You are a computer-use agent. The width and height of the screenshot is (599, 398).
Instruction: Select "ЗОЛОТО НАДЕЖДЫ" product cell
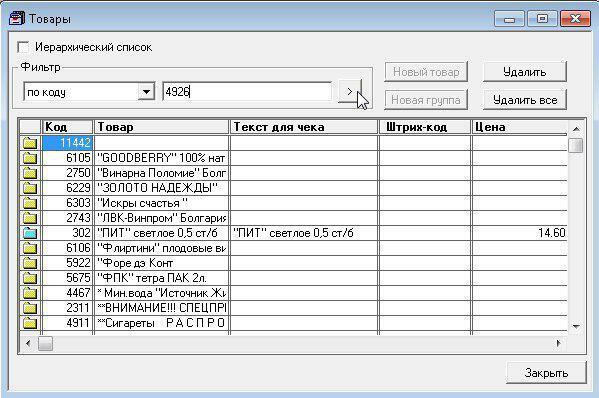pyautogui.click(x=161, y=188)
